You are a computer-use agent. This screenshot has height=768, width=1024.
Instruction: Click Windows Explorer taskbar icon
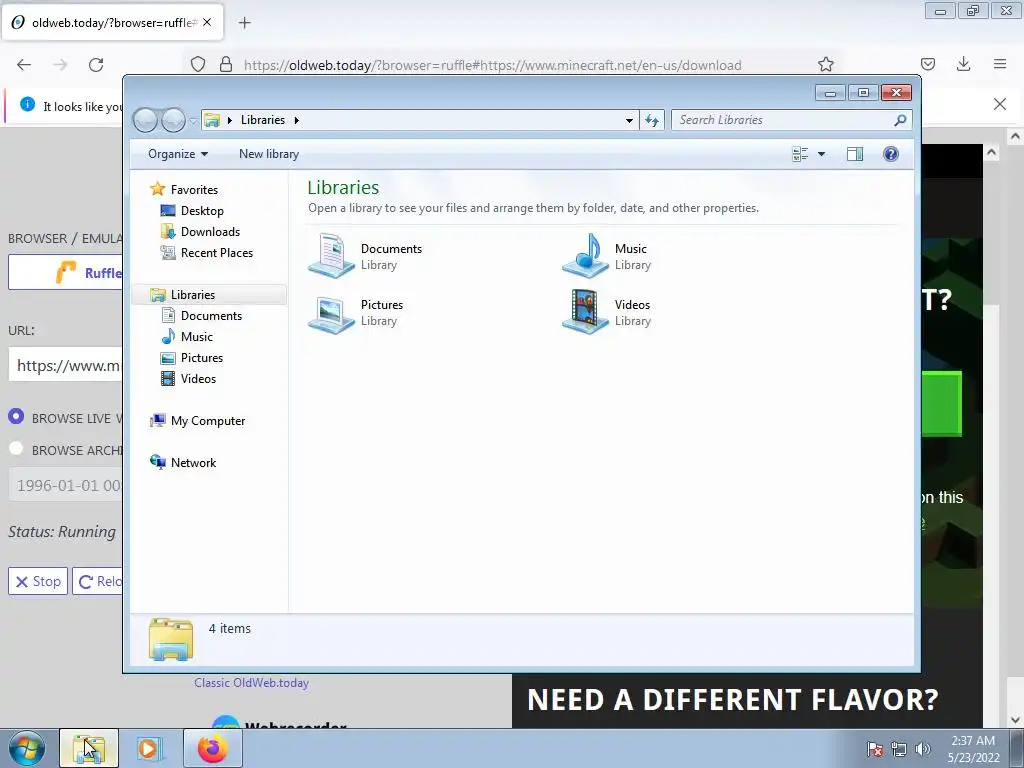89,748
